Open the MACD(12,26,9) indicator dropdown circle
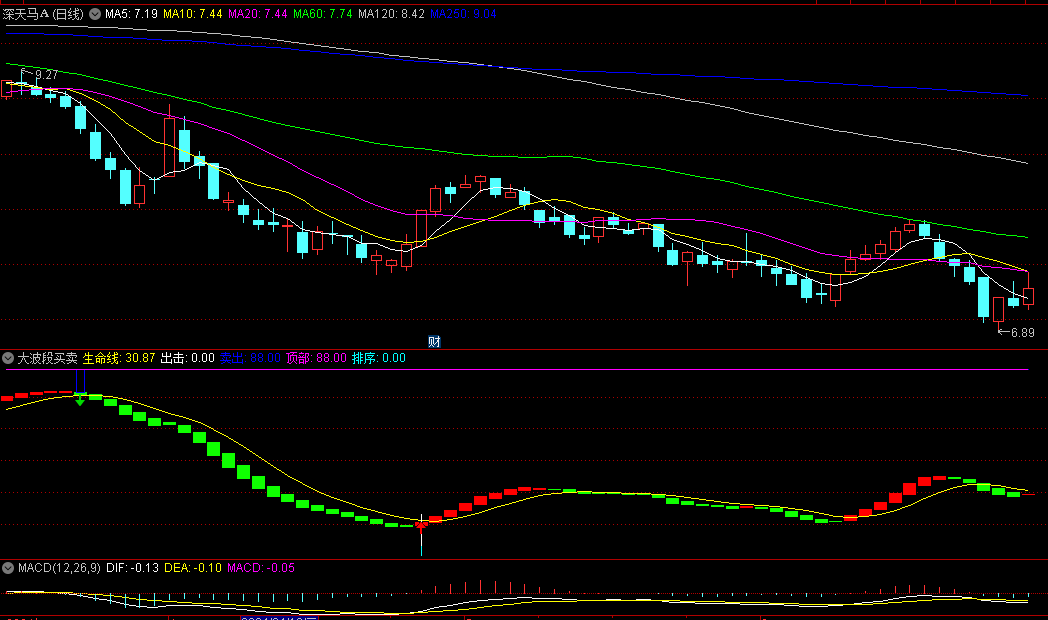Image resolution: width=1048 pixels, height=620 pixels. [x=8, y=568]
